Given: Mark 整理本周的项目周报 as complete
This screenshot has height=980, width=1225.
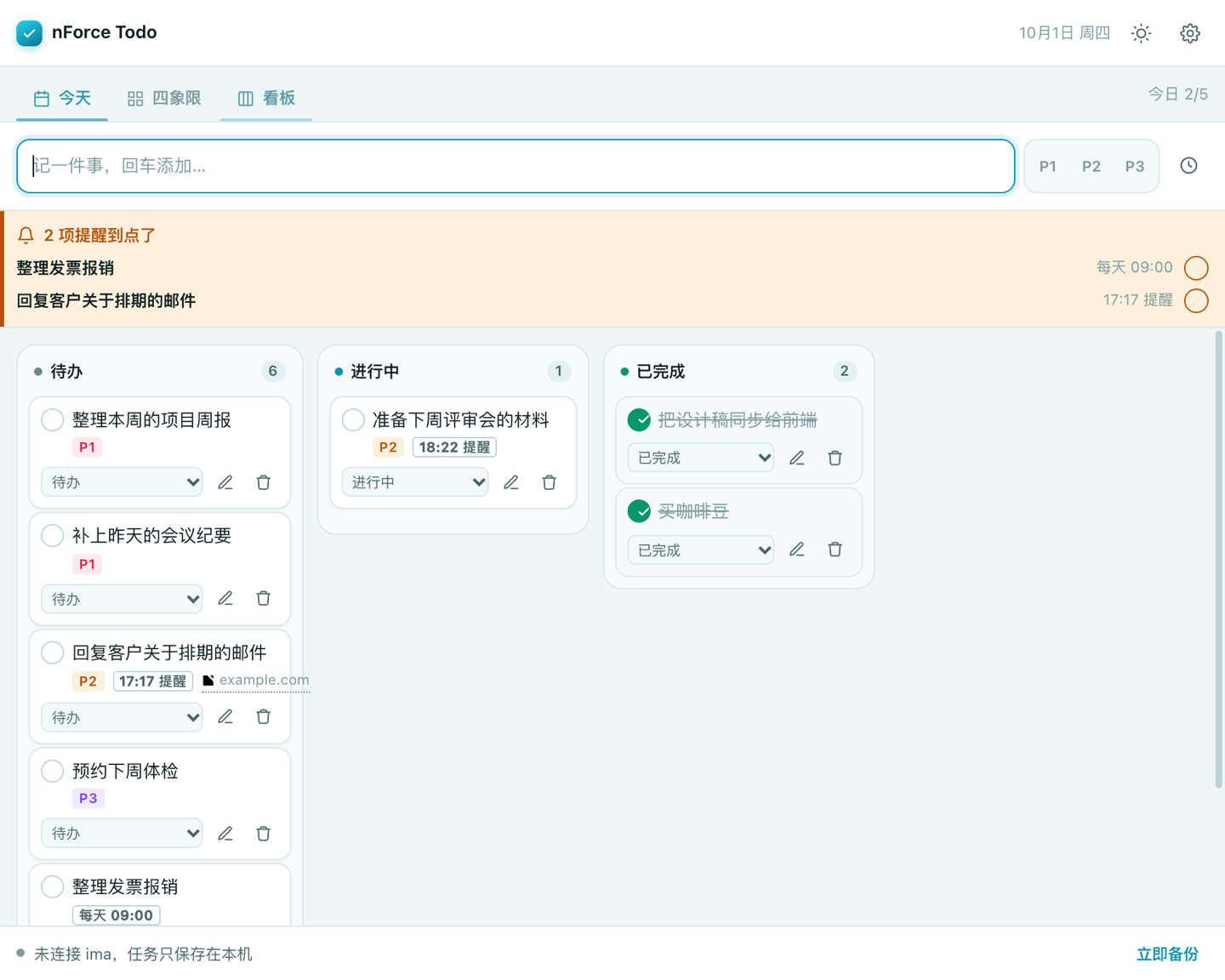Looking at the screenshot, I should click(53, 419).
